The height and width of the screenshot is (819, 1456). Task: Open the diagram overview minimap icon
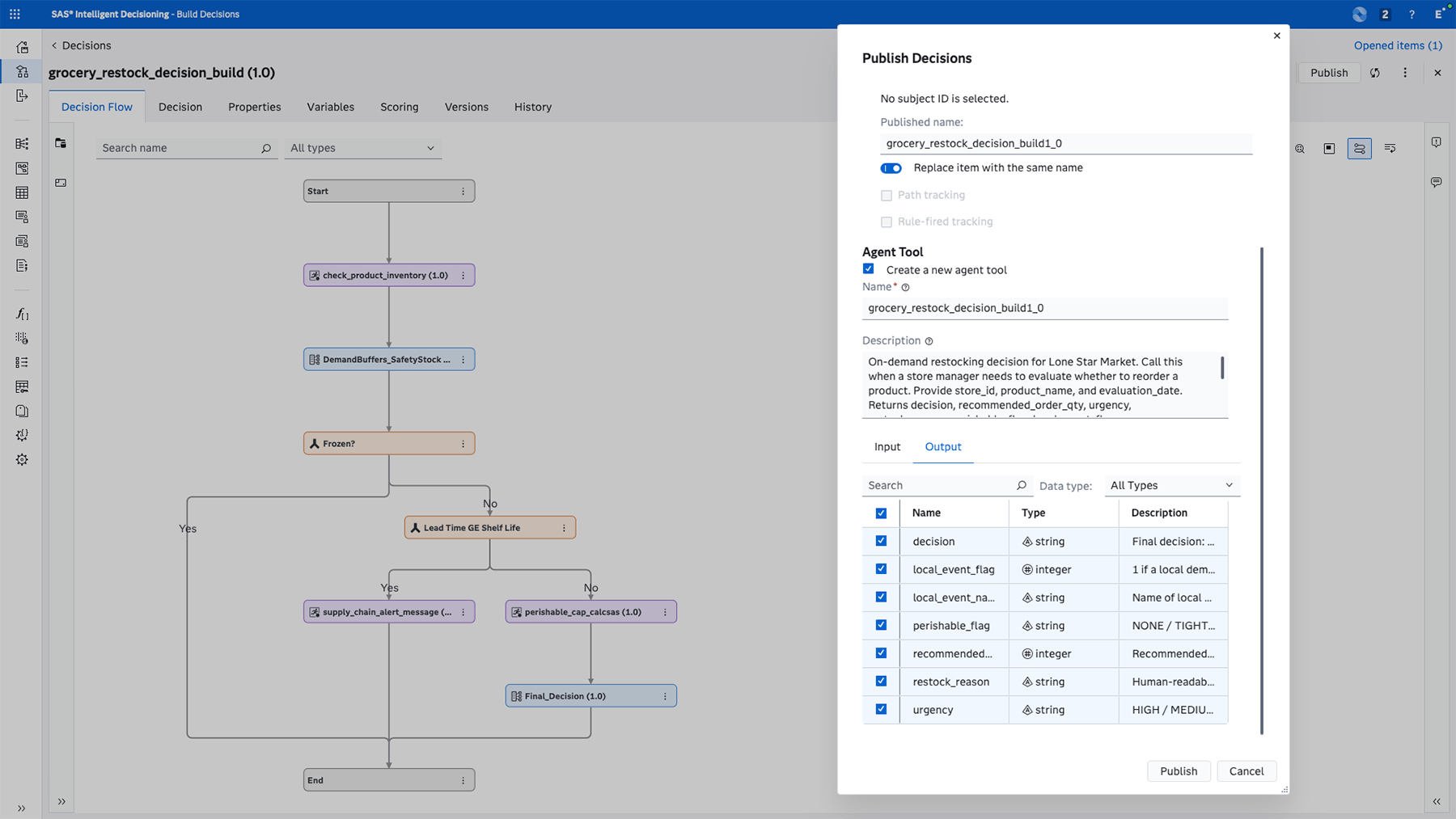coord(1329,148)
